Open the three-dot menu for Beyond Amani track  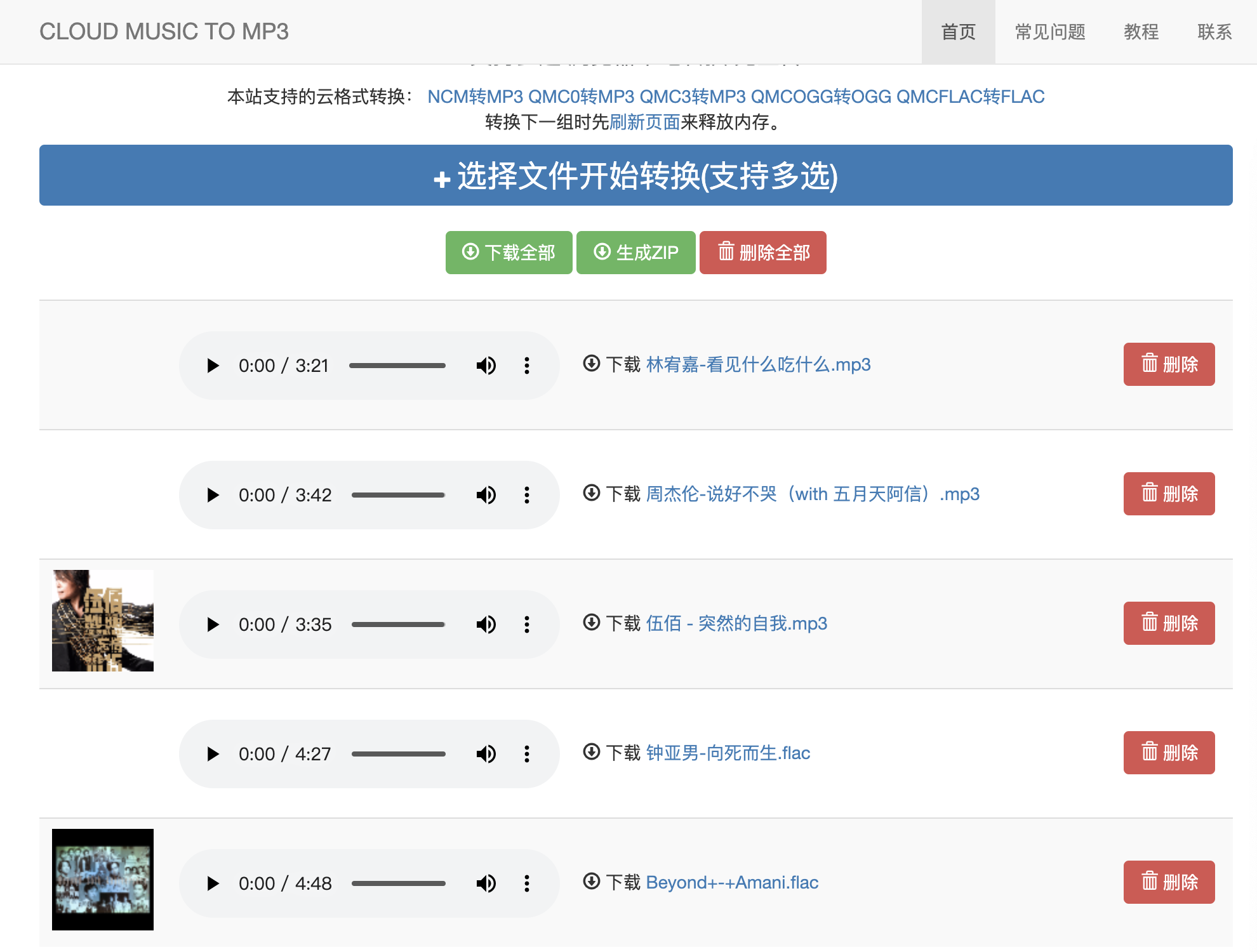(526, 883)
